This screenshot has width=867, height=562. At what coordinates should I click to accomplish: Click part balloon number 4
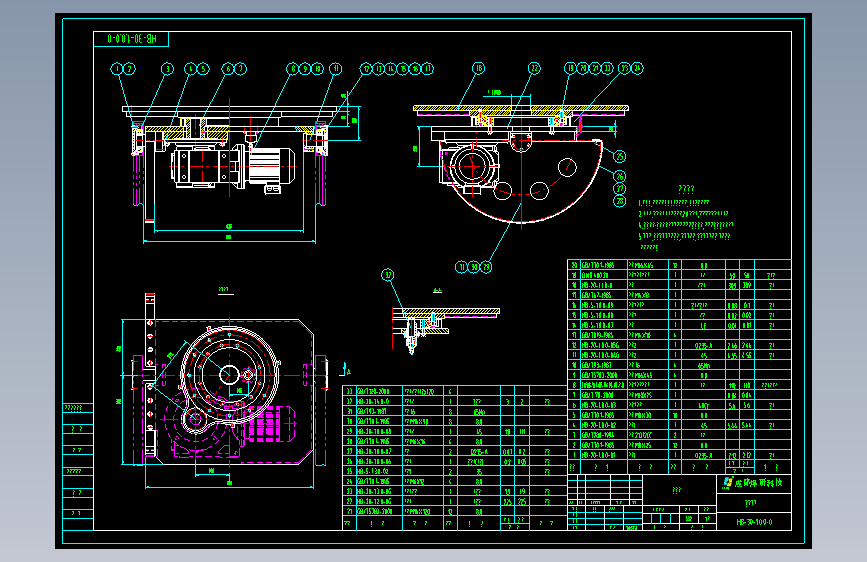click(191, 69)
